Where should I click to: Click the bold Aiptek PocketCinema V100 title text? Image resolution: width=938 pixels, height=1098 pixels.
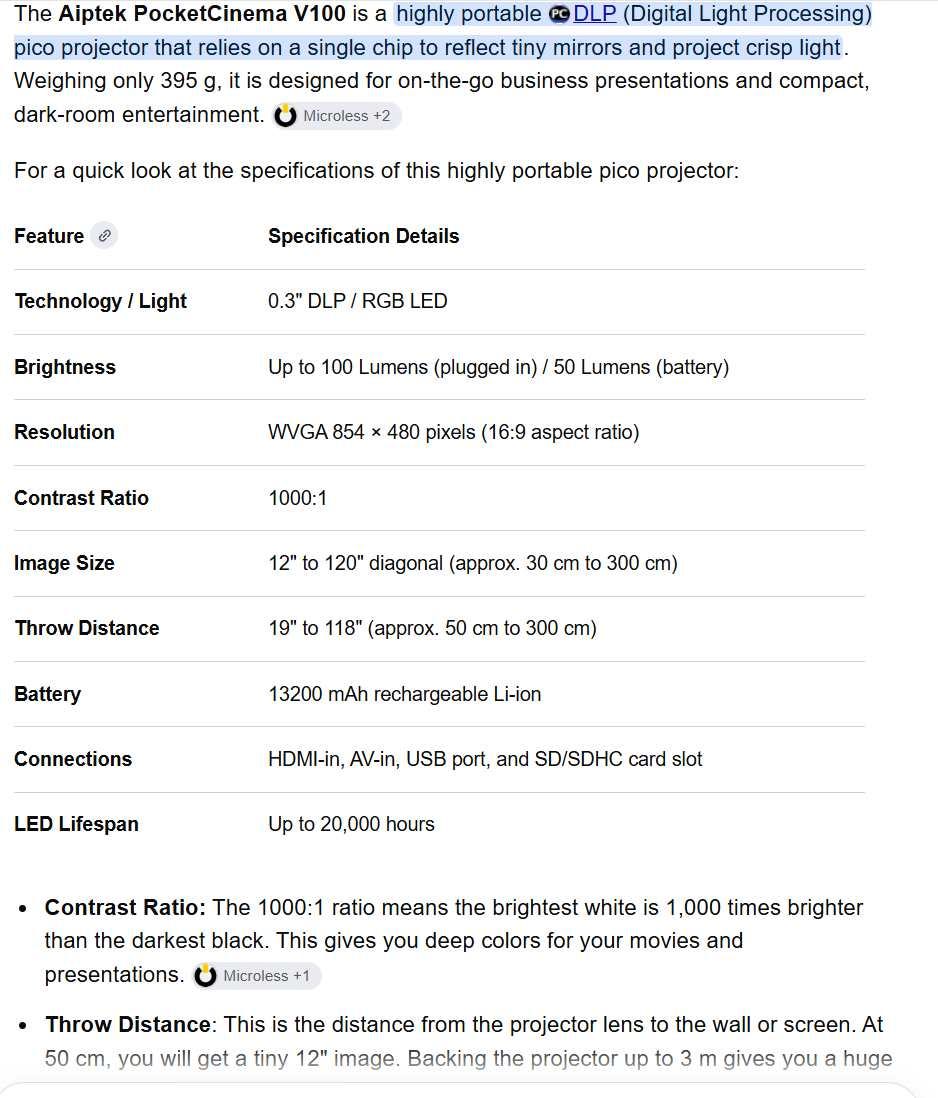click(202, 14)
